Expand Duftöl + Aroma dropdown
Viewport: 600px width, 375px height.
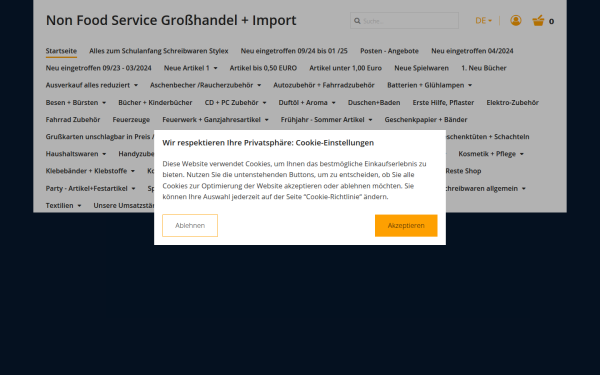click(x=307, y=103)
